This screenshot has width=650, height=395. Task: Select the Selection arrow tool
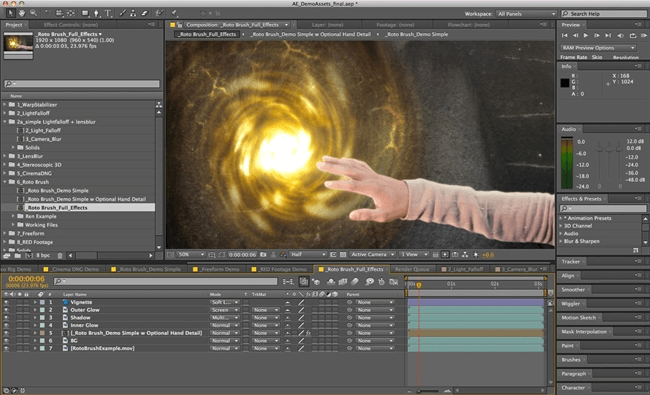point(10,13)
